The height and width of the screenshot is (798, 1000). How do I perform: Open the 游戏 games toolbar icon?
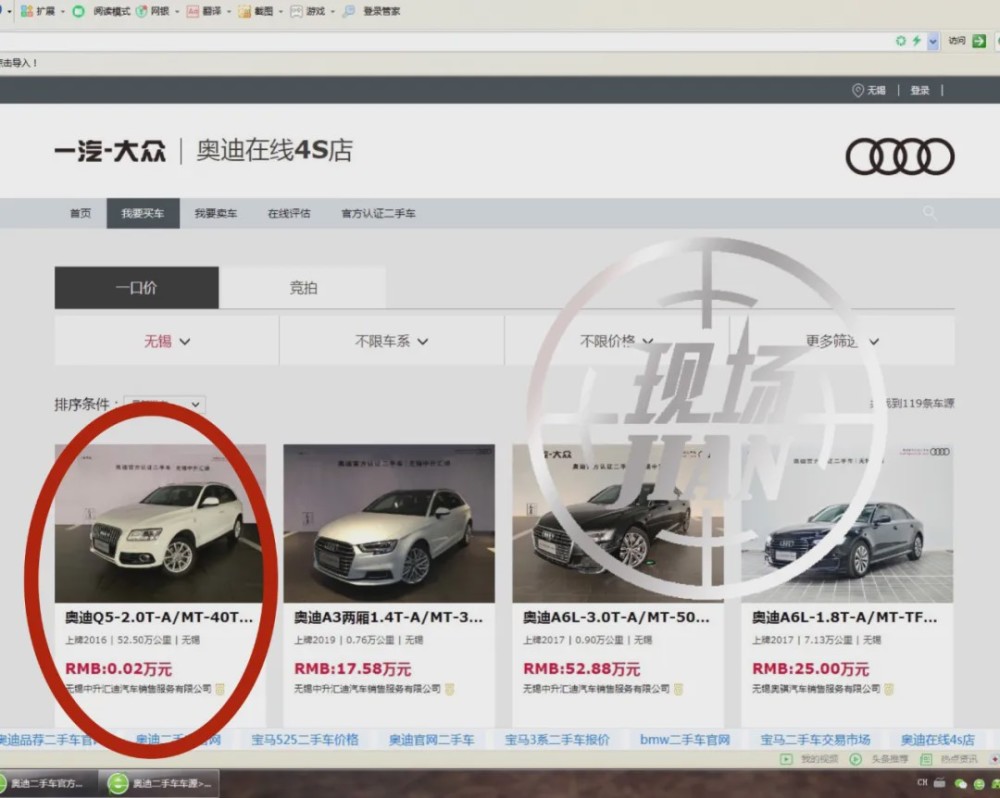pyautogui.click(x=297, y=11)
